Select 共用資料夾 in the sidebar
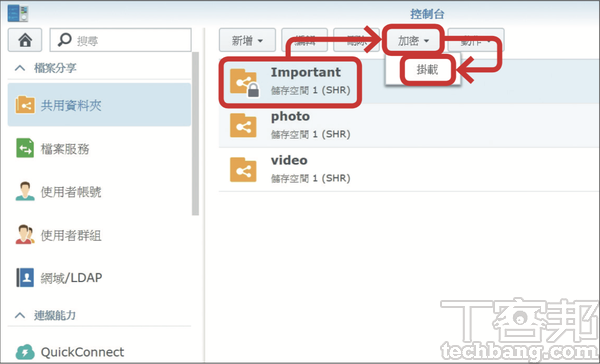 coord(99,105)
